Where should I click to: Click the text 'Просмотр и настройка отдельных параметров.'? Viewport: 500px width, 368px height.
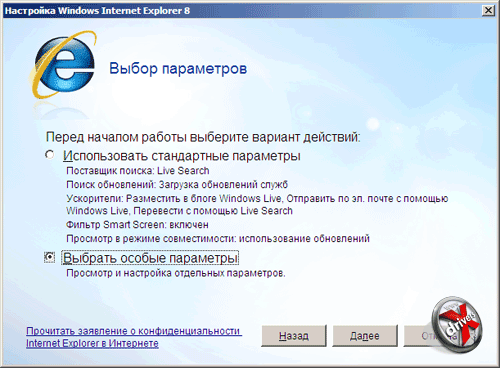[x=176, y=273]
